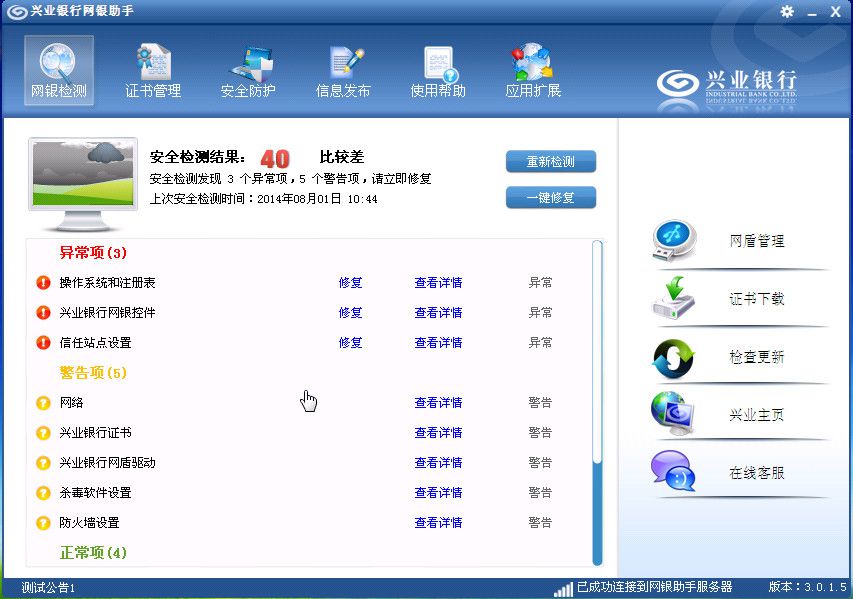853x599 pixels.
Task: Click 已成功连接到网银助手服务器 status text
Action: point(654,586)
